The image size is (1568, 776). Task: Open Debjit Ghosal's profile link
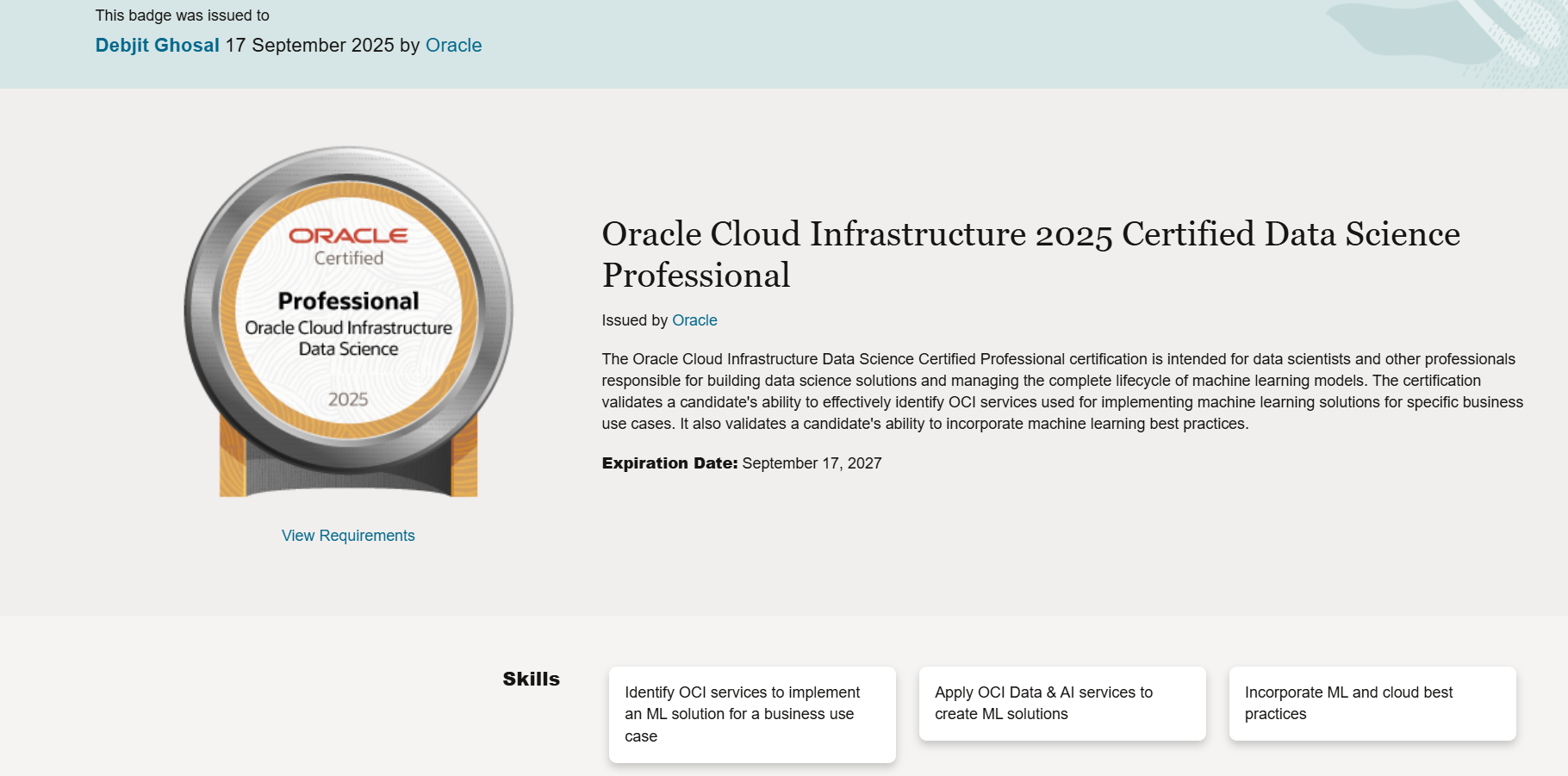tap(157, 46)
